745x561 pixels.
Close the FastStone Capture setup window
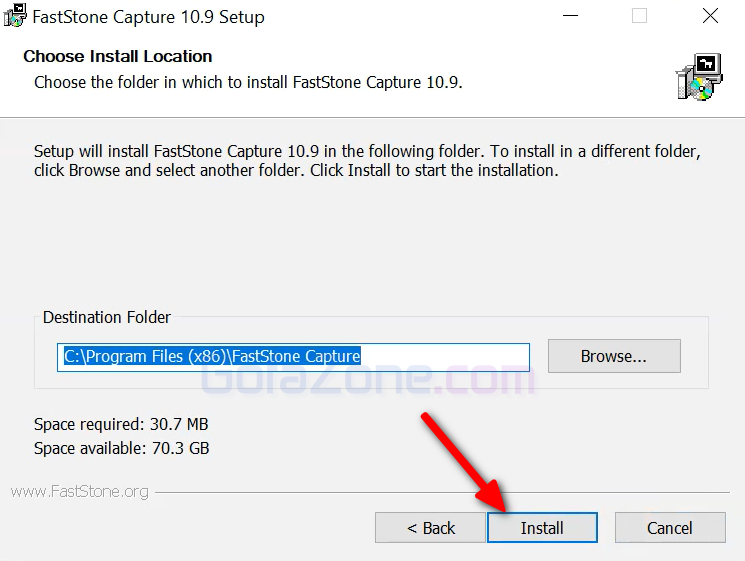tap(709, 17)
